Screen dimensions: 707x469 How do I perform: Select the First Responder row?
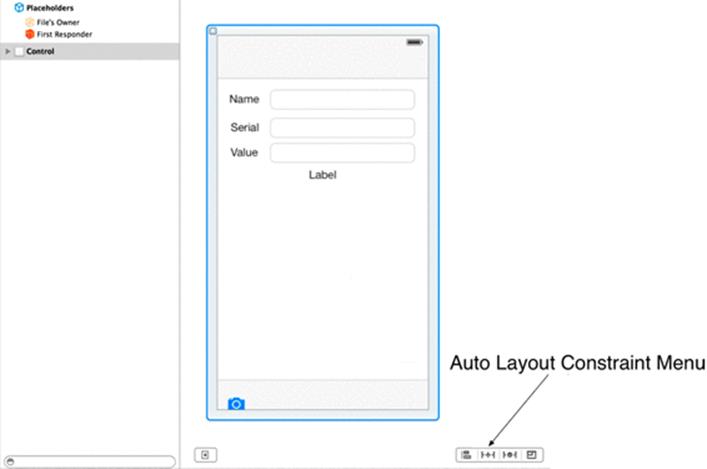90,34
